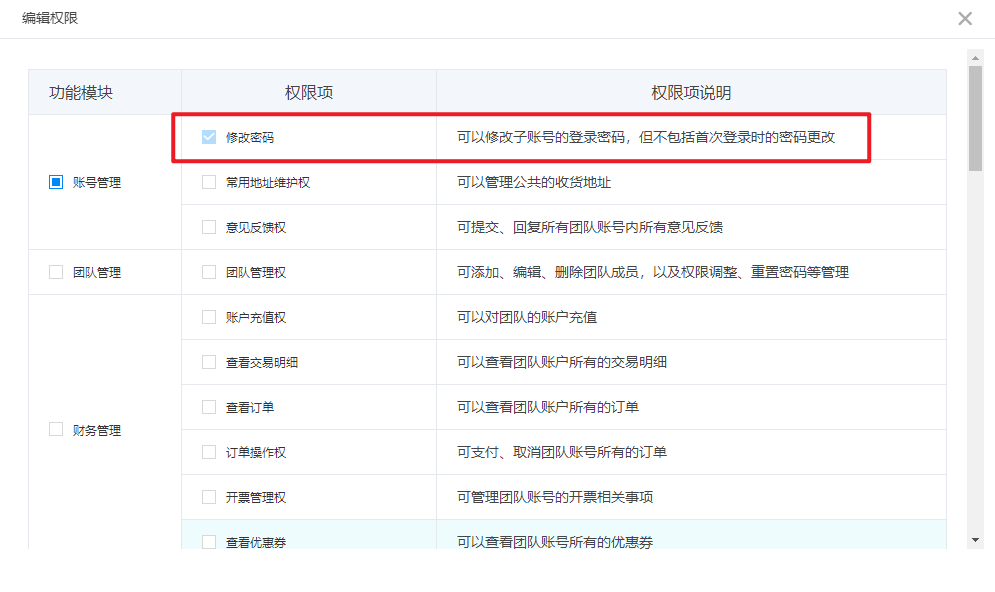
Task: Check the 开票管理权 permission
Action: pos(209,497)
